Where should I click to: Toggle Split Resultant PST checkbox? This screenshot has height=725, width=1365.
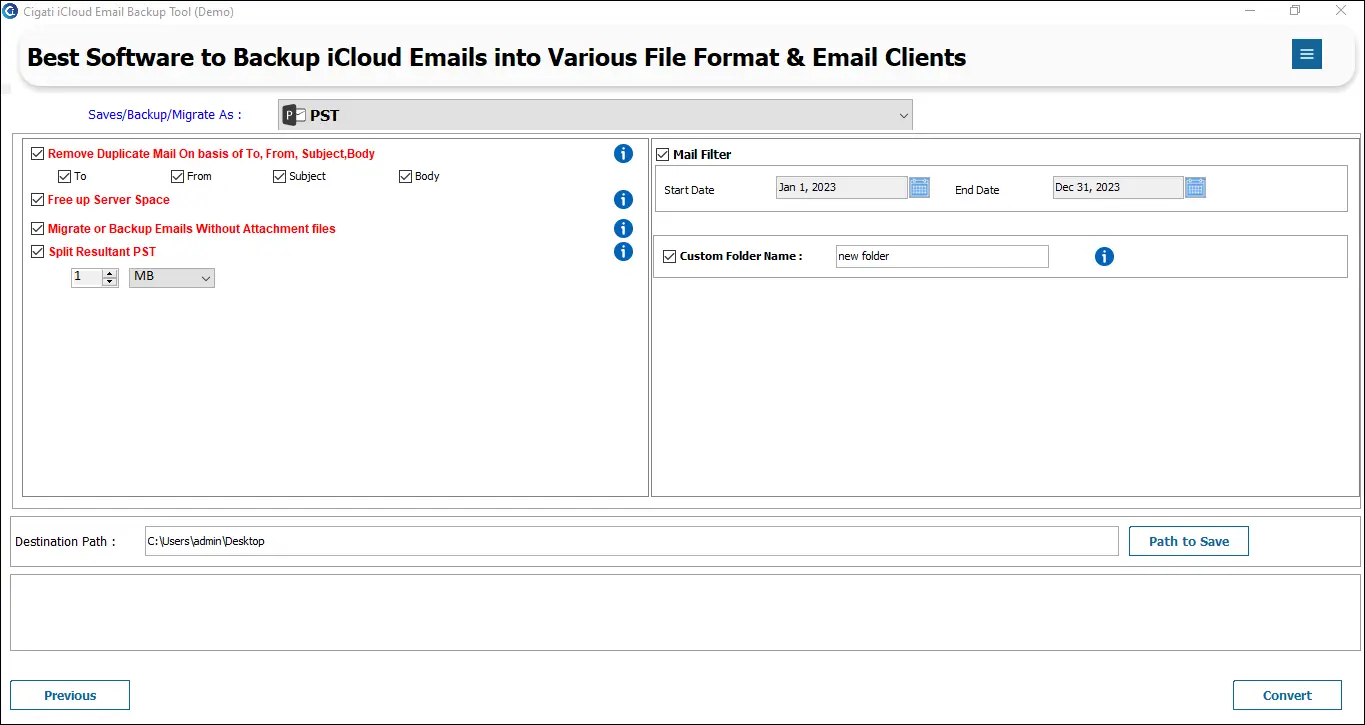coord(38,252)
